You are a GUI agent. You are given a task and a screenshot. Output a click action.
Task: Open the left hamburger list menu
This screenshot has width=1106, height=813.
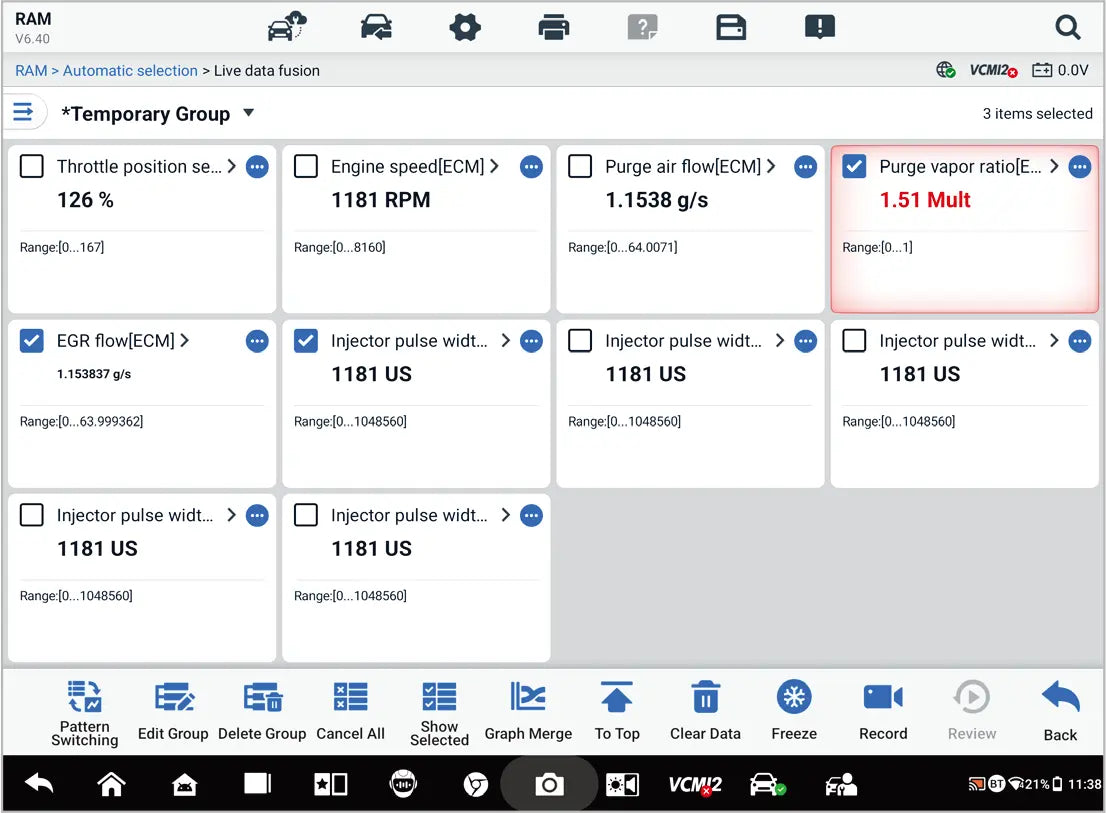[22, 112]
